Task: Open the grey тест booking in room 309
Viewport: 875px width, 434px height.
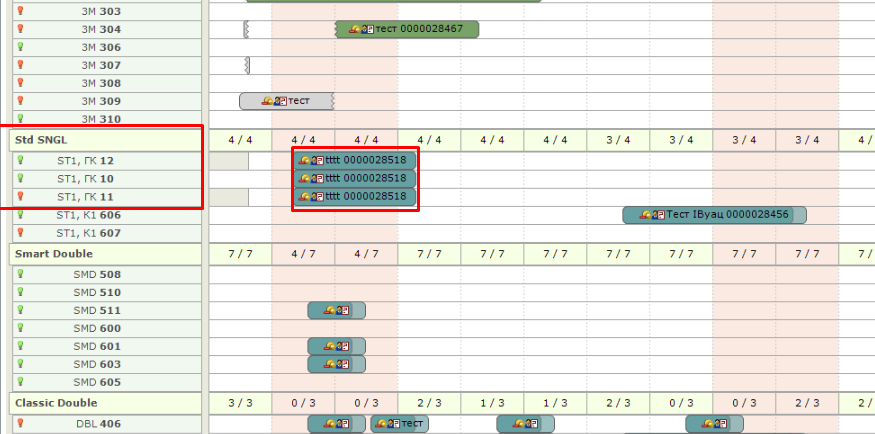Action: pos(286,101)
